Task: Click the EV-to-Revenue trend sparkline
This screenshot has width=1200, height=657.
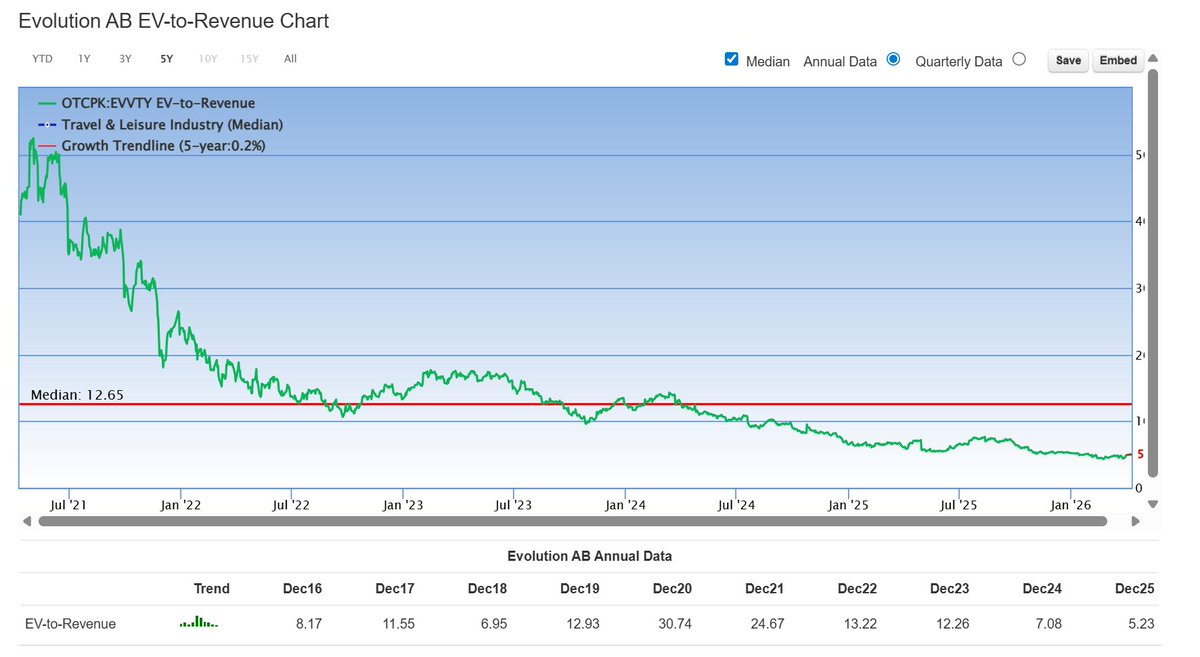Action: pos(198,623)
